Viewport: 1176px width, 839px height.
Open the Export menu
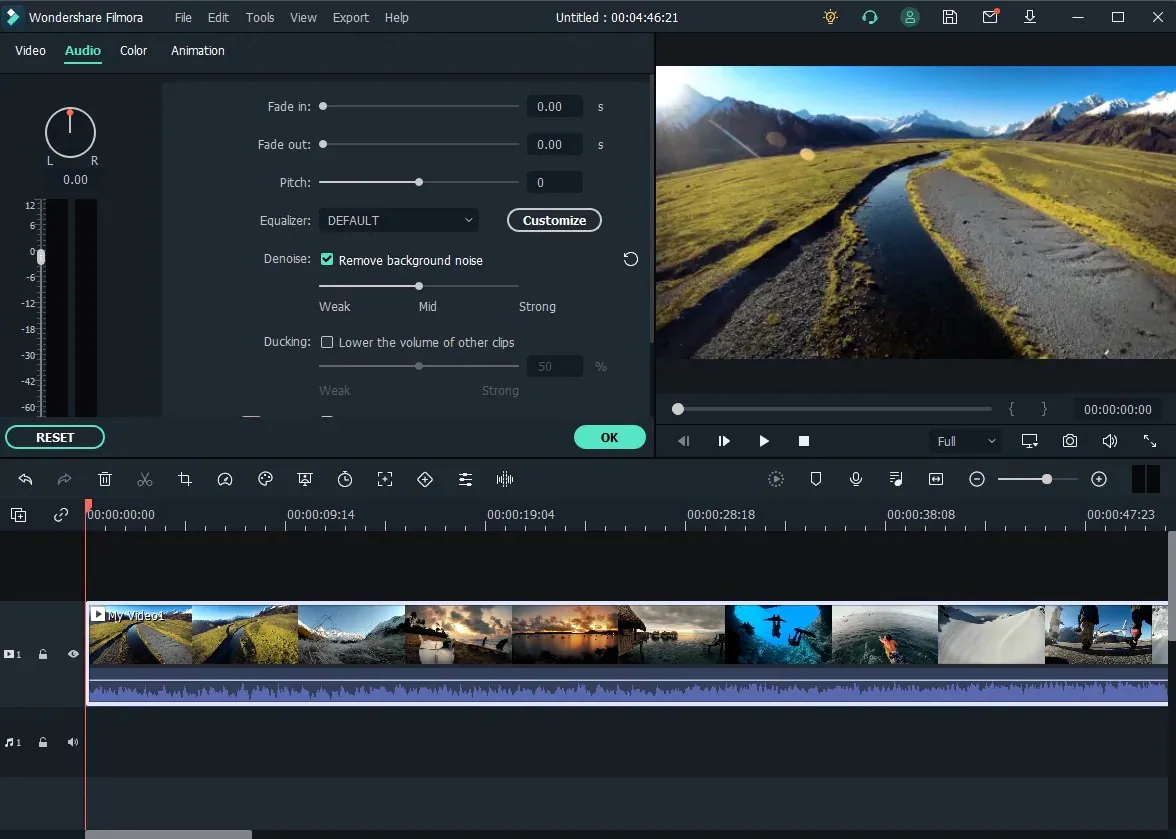click(350, 18)
